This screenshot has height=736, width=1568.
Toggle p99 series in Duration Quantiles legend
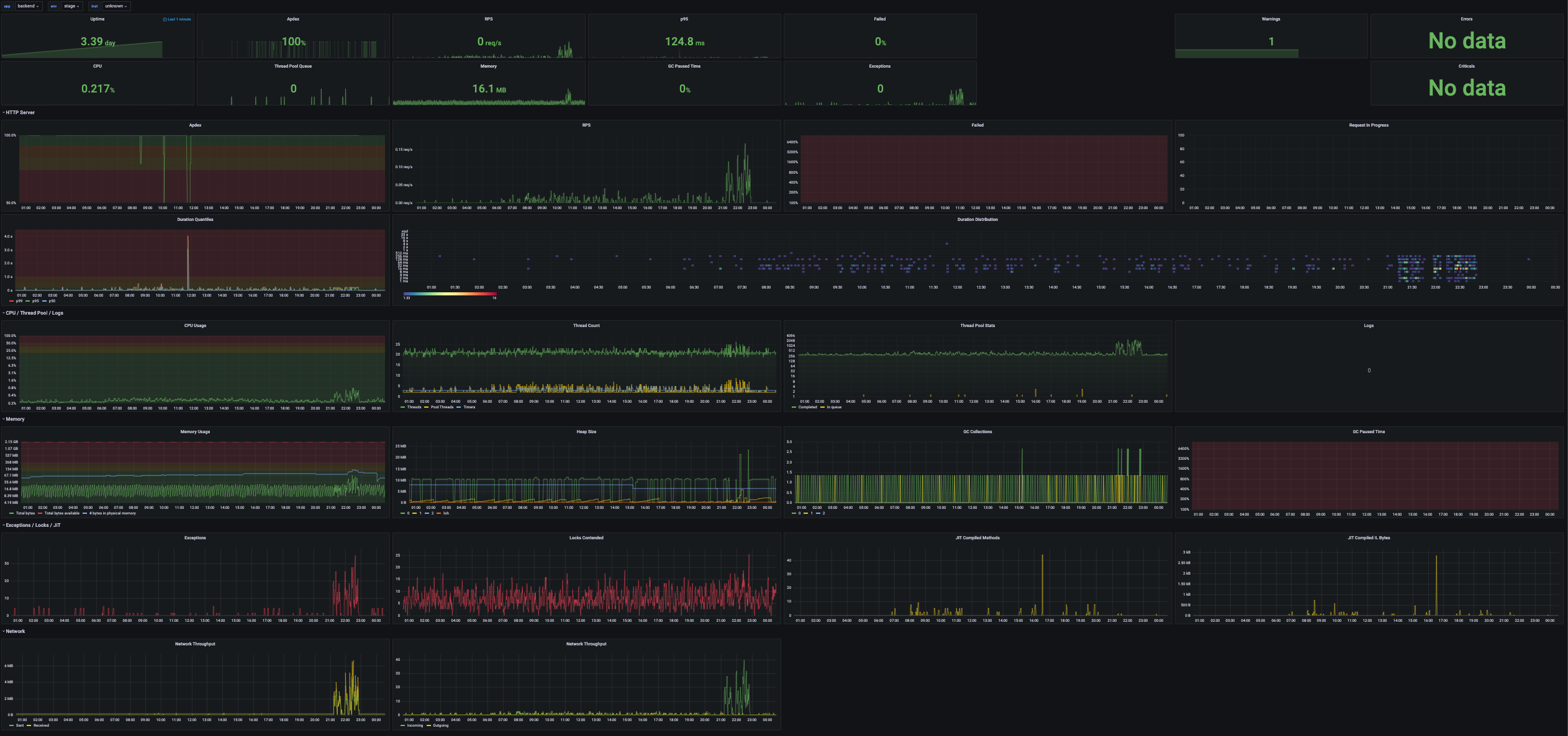(19, 301)
